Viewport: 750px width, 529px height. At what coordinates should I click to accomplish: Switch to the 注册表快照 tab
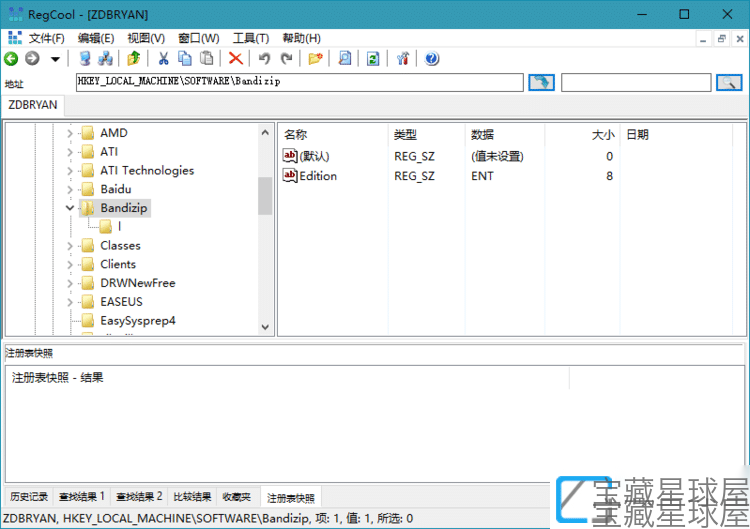pyautogui.click(x=291, y=498)
